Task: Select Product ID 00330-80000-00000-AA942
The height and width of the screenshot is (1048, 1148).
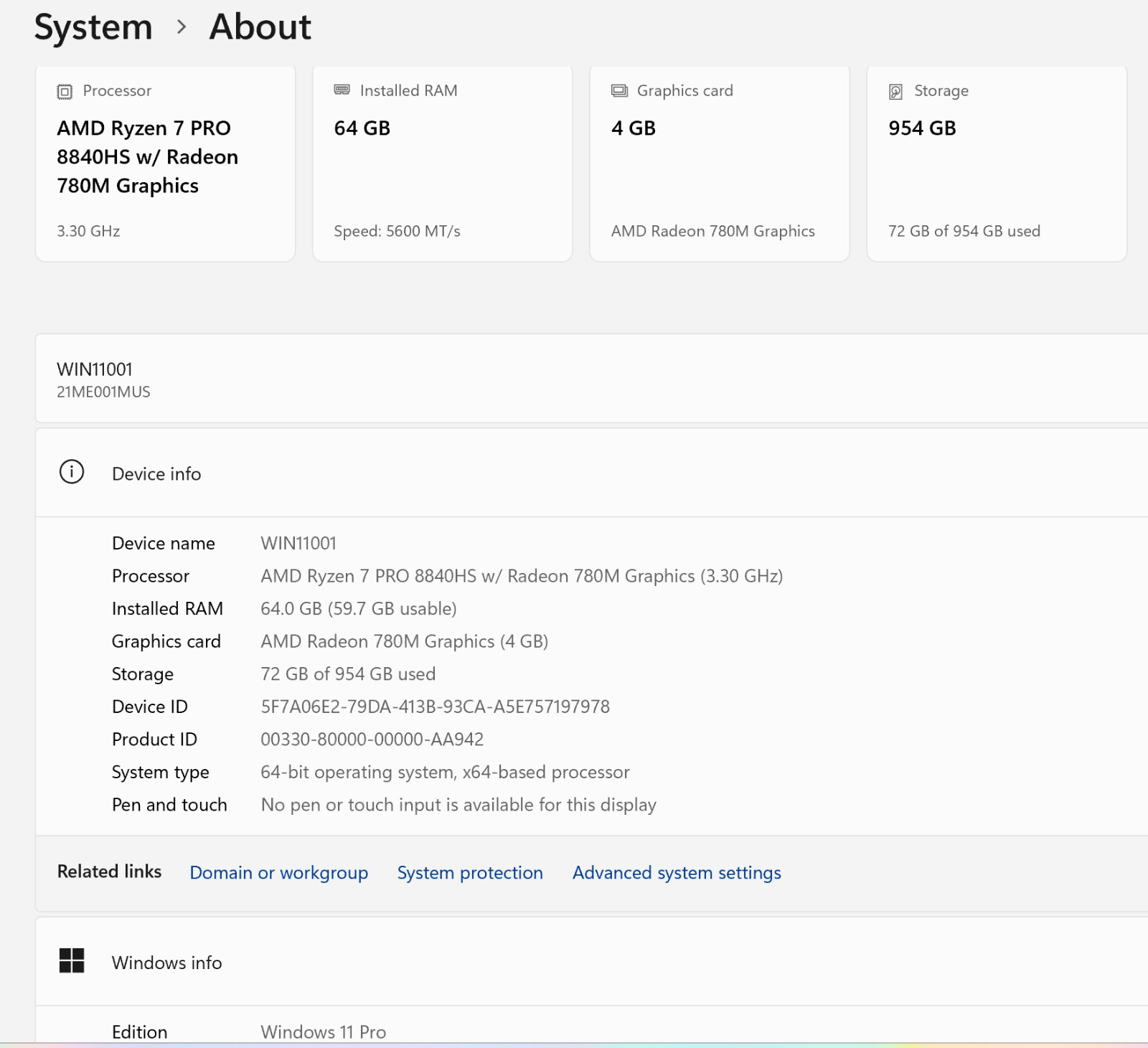Action: (372, 739)
